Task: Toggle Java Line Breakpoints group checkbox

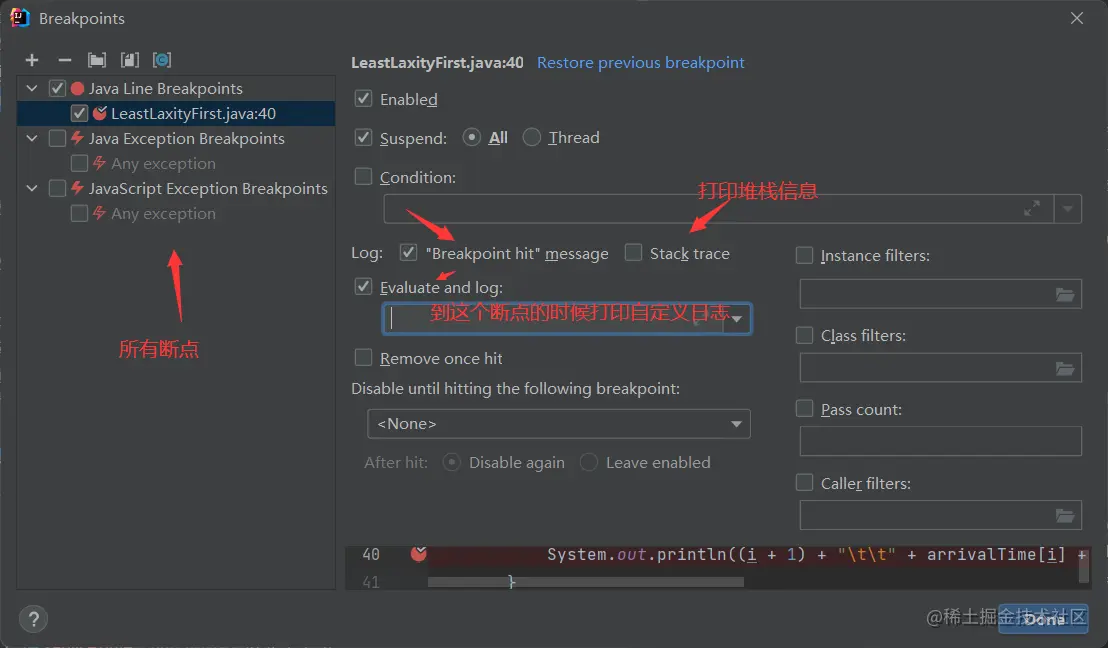Action: pyautogui.click(x=57, y=88)
